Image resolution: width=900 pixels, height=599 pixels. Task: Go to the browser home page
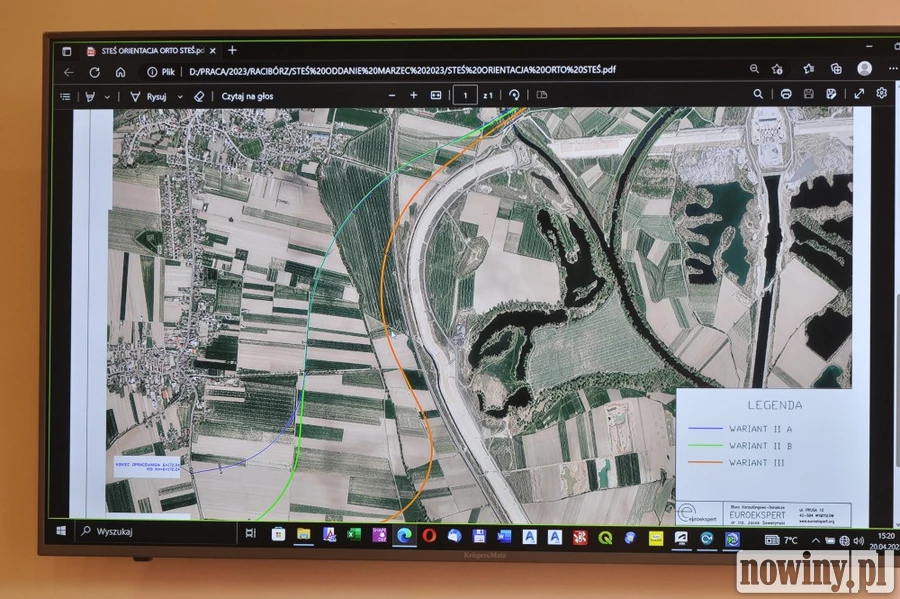point(120,72)
